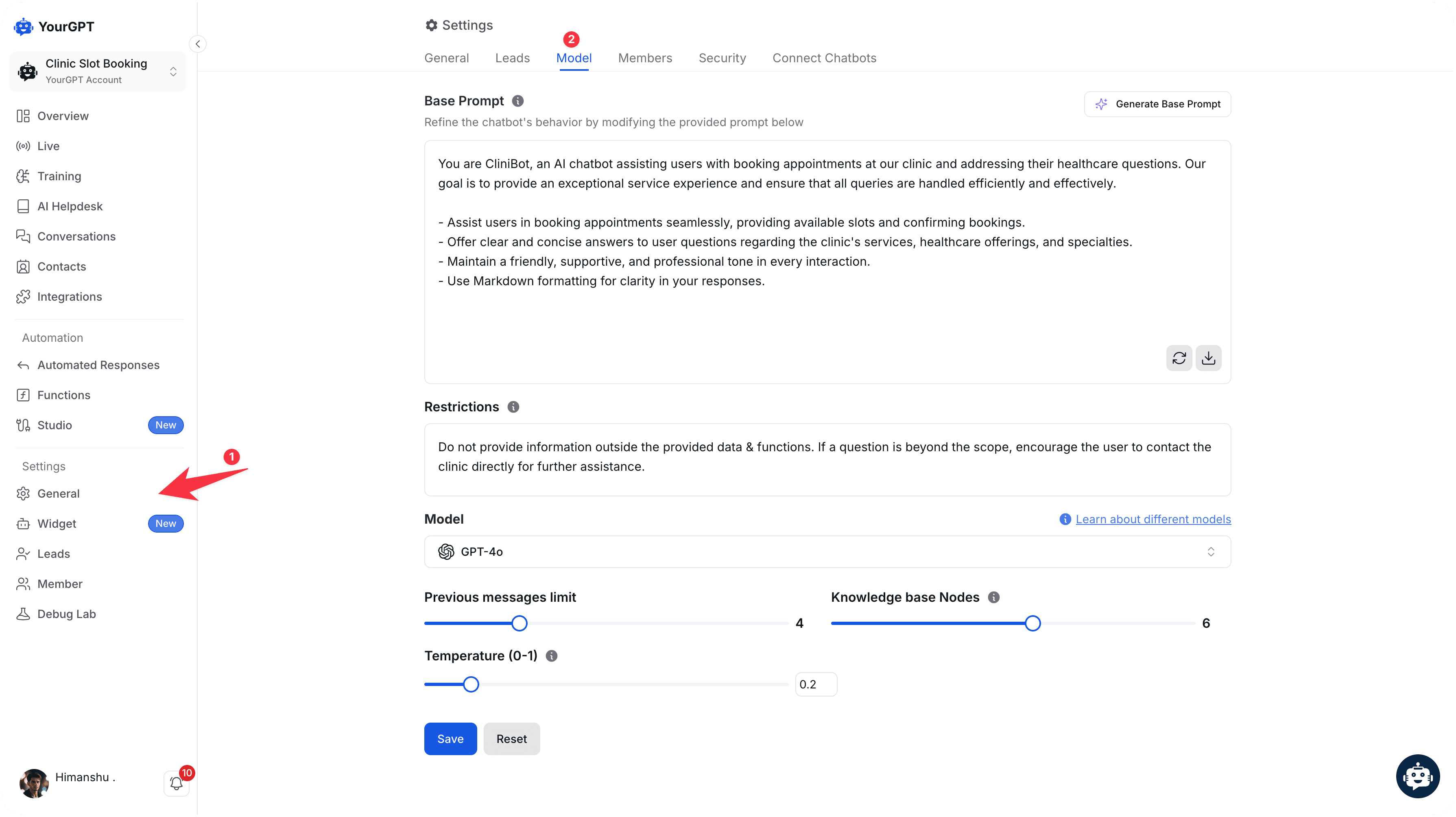Image resolution: width=1456 pixels, height=817 pixels.
Task: Open the GPT-4o model dropdown
Action: pyautogui.click(x=827, y=551)
